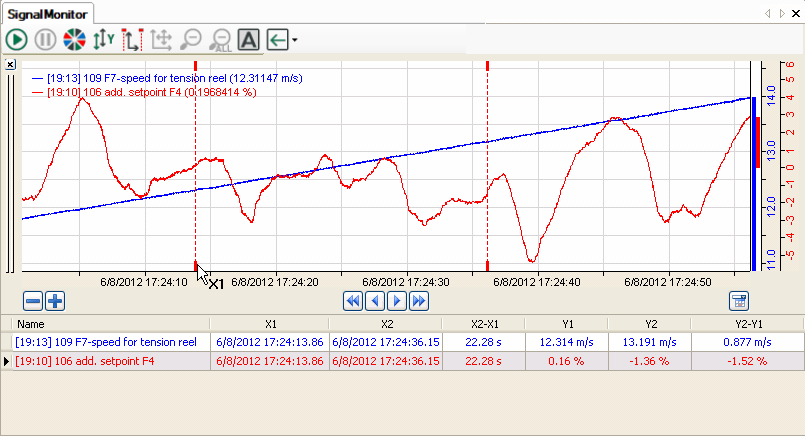Select the SignalMonitor tab
805x436 pixels.
tap(47, 14)
